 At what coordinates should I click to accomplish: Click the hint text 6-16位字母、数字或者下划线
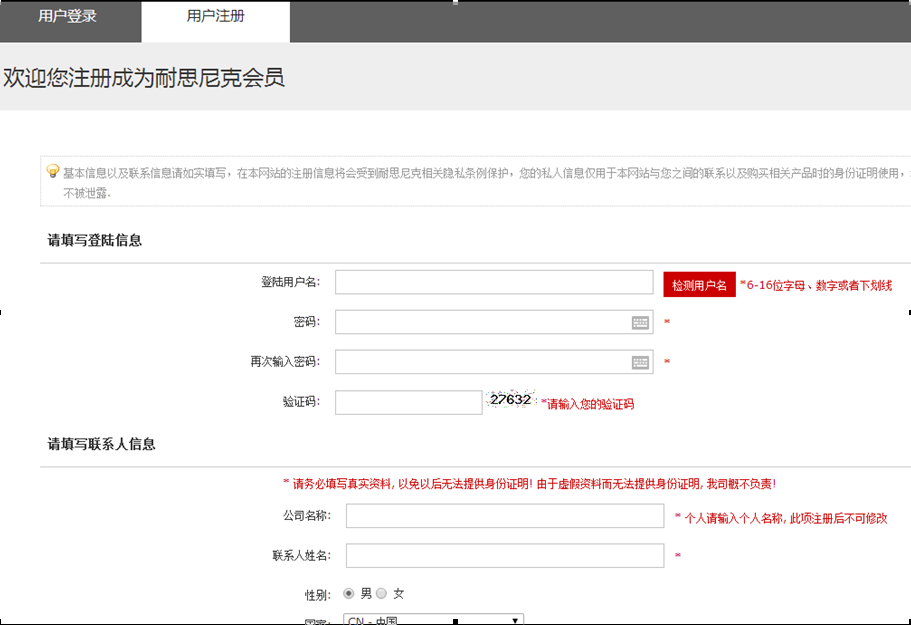(816, 284)
